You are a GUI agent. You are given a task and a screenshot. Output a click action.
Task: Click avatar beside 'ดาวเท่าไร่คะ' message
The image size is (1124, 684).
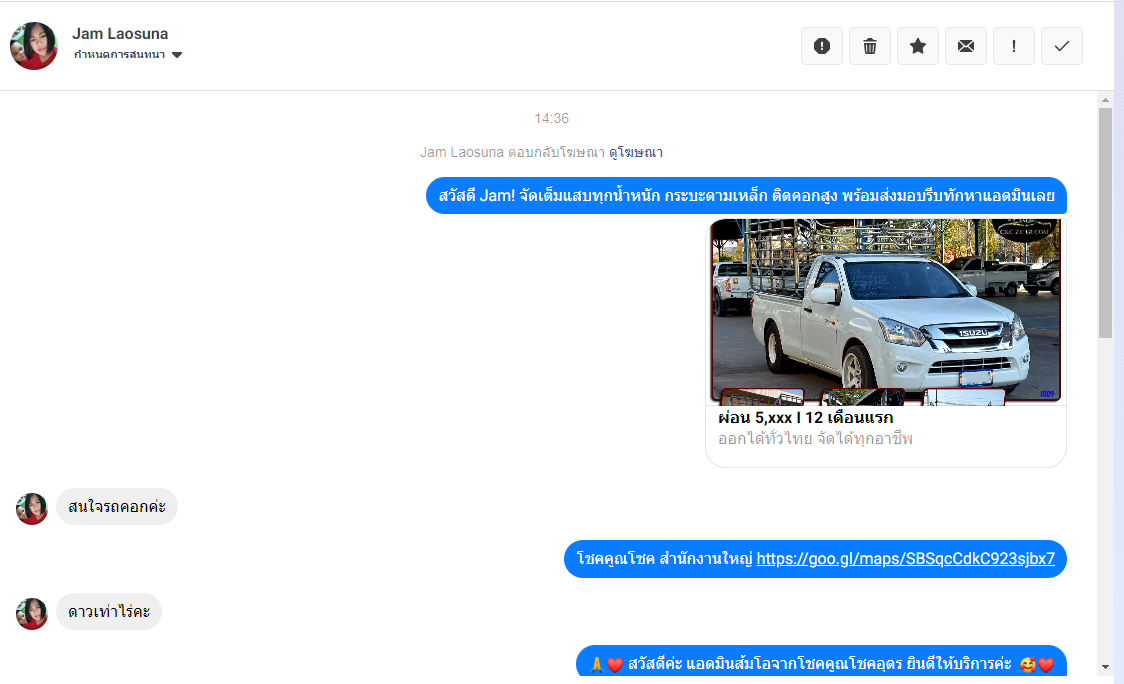click(x=32, y=613)
